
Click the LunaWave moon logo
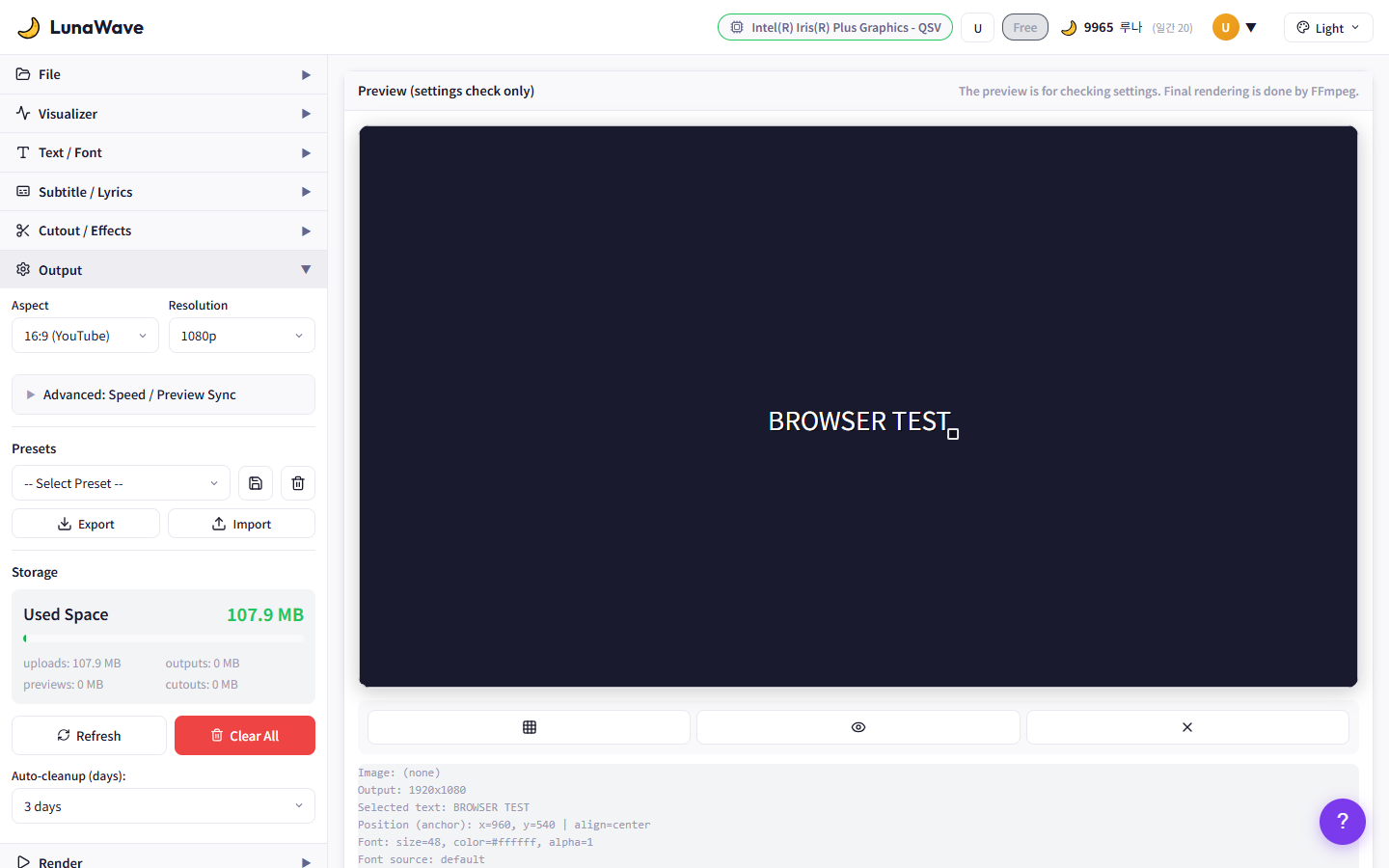point(29,28)
